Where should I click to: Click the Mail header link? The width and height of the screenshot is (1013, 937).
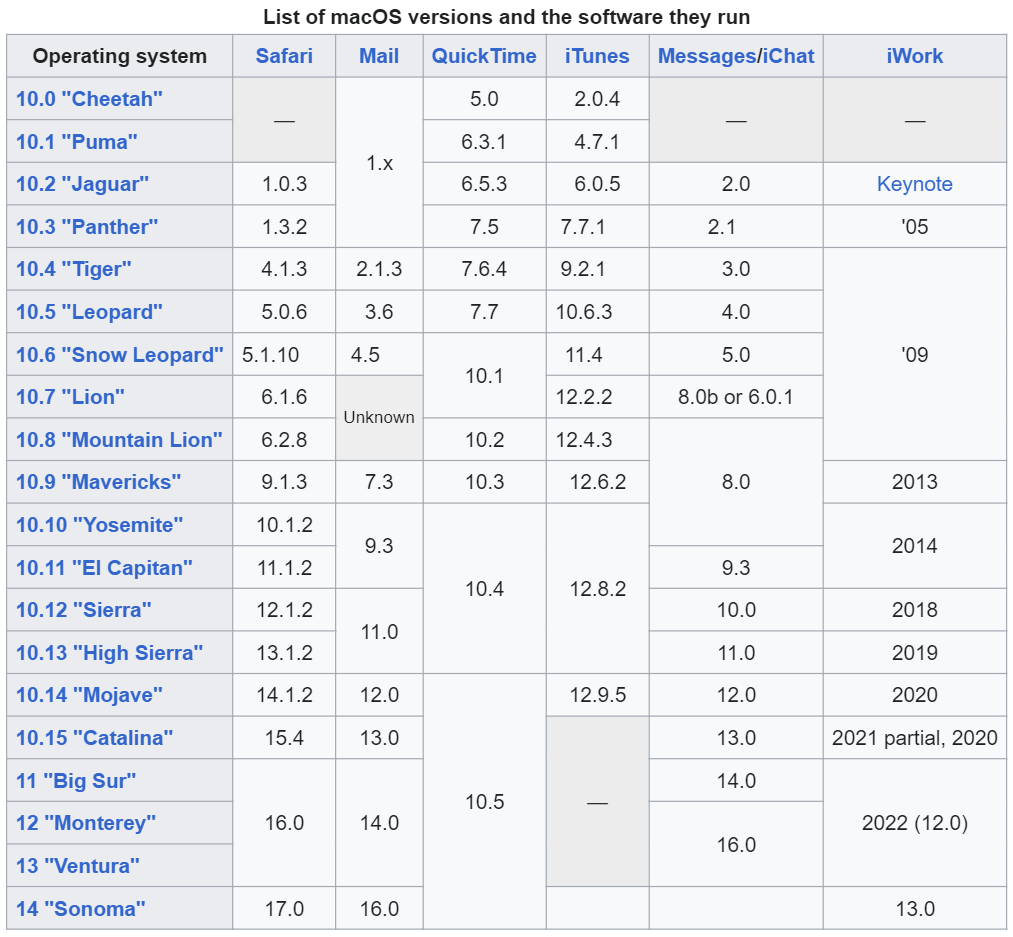pos(379,56)
